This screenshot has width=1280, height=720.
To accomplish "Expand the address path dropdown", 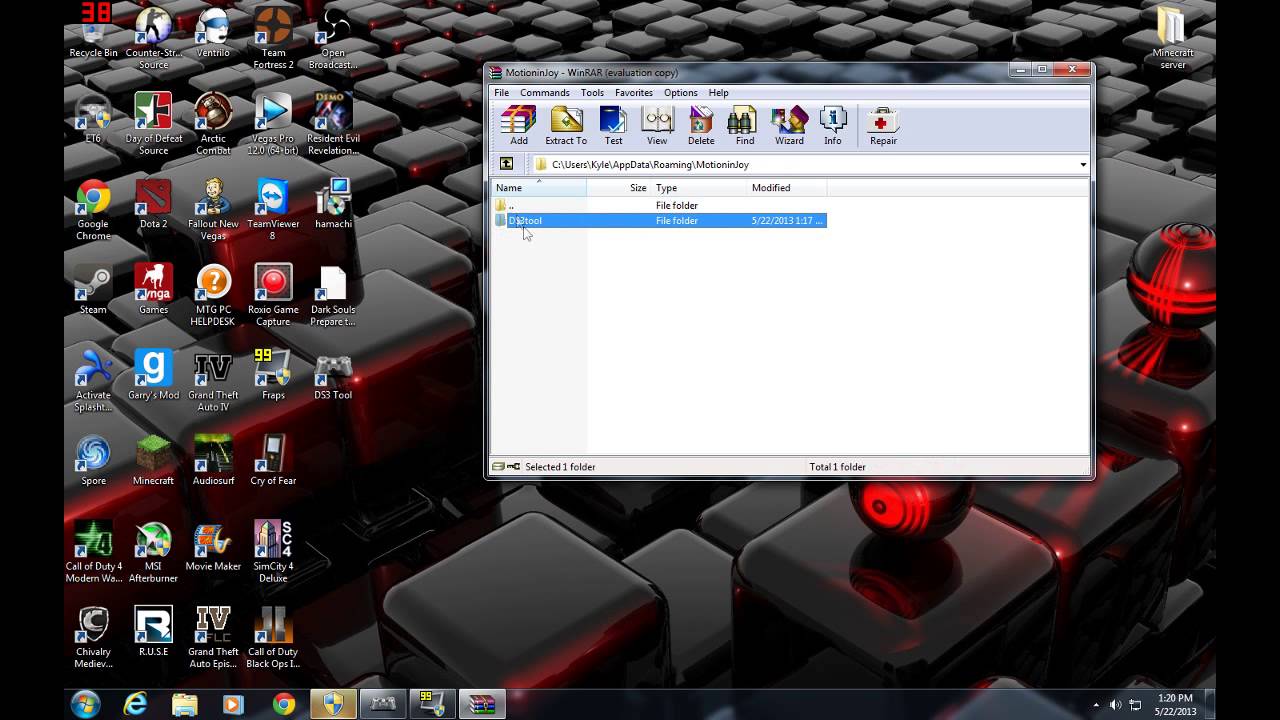I will (1083, 165).
